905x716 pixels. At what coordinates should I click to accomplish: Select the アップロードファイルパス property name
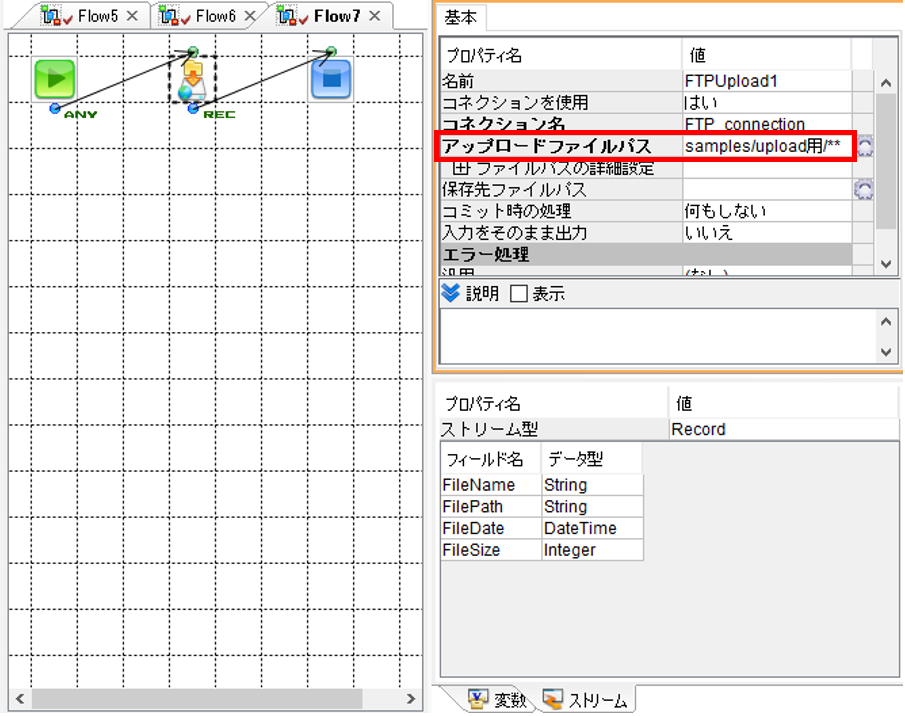tap(547, 147)
